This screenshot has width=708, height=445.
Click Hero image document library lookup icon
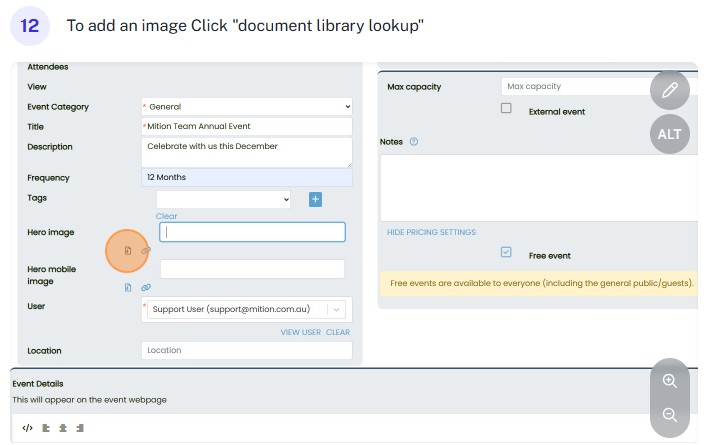tap(128, 250)
